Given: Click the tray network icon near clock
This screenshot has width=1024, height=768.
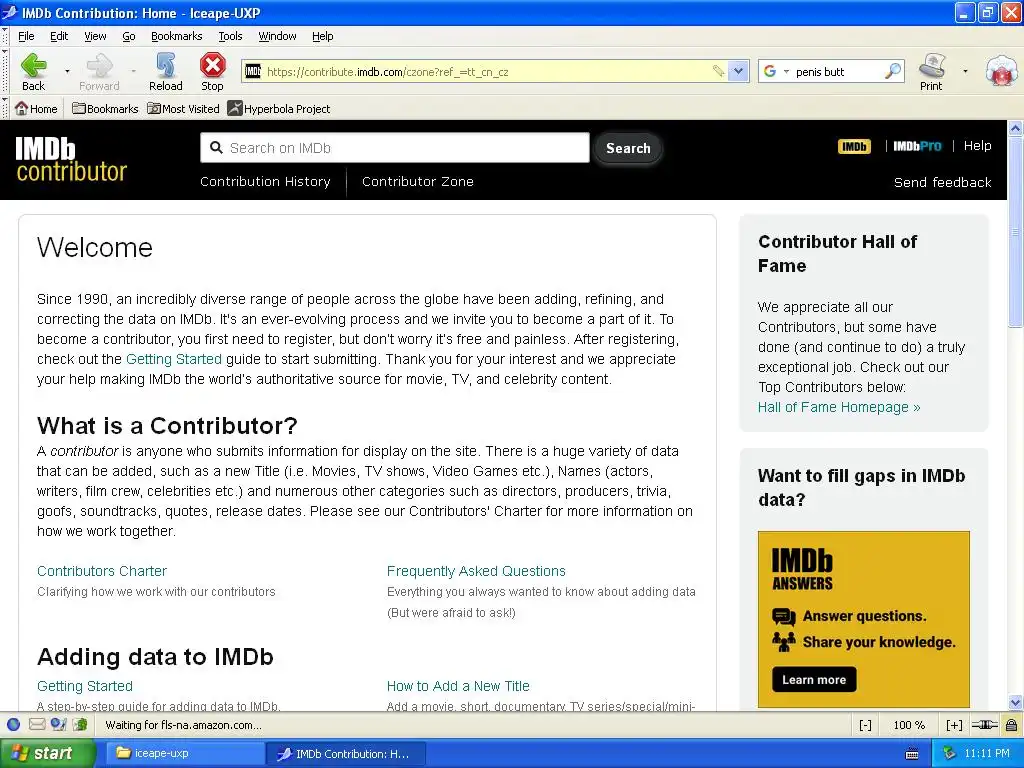Looking at the screenshot, I should coord(949,754).
